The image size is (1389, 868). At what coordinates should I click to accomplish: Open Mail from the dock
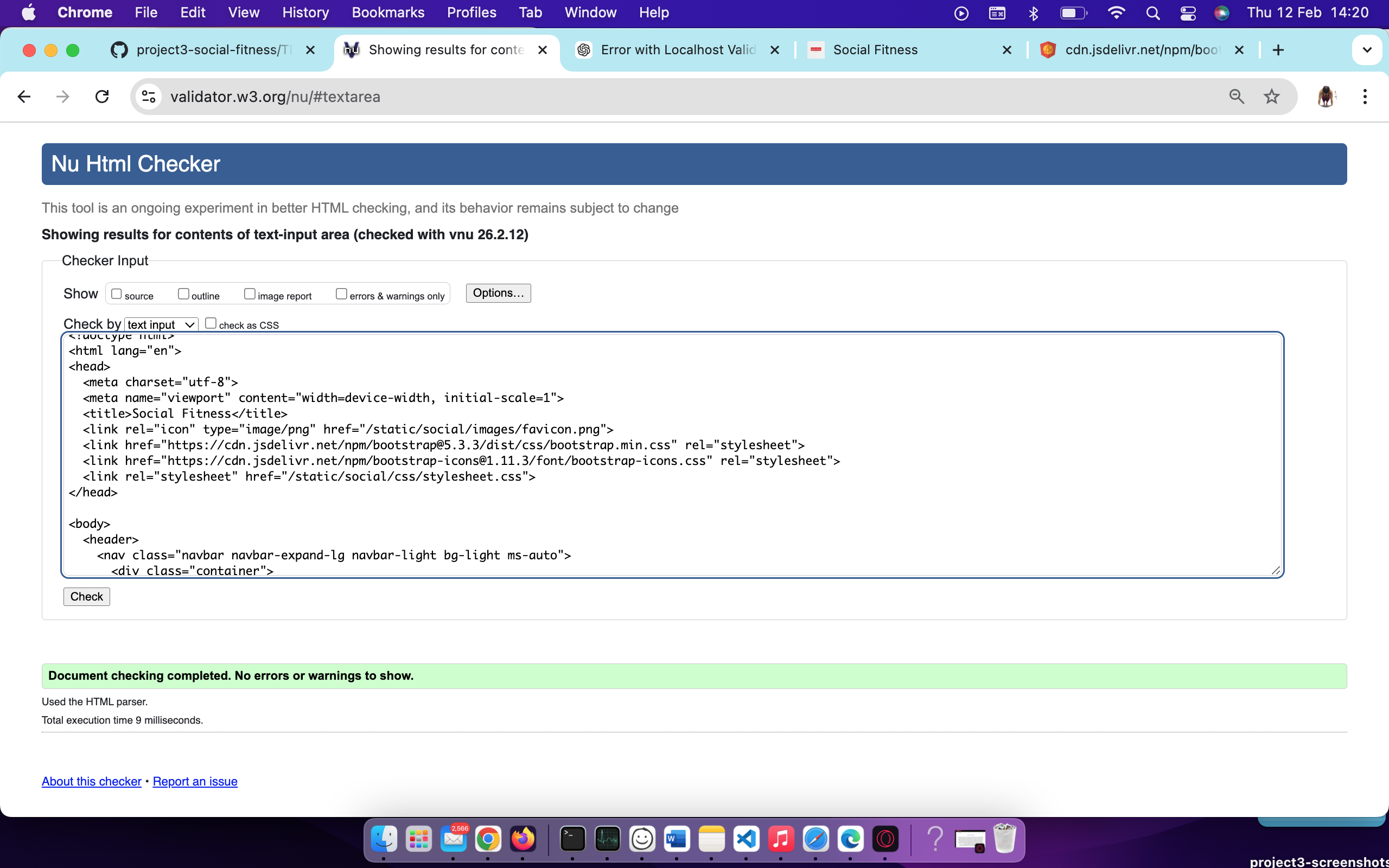[454, 839]
